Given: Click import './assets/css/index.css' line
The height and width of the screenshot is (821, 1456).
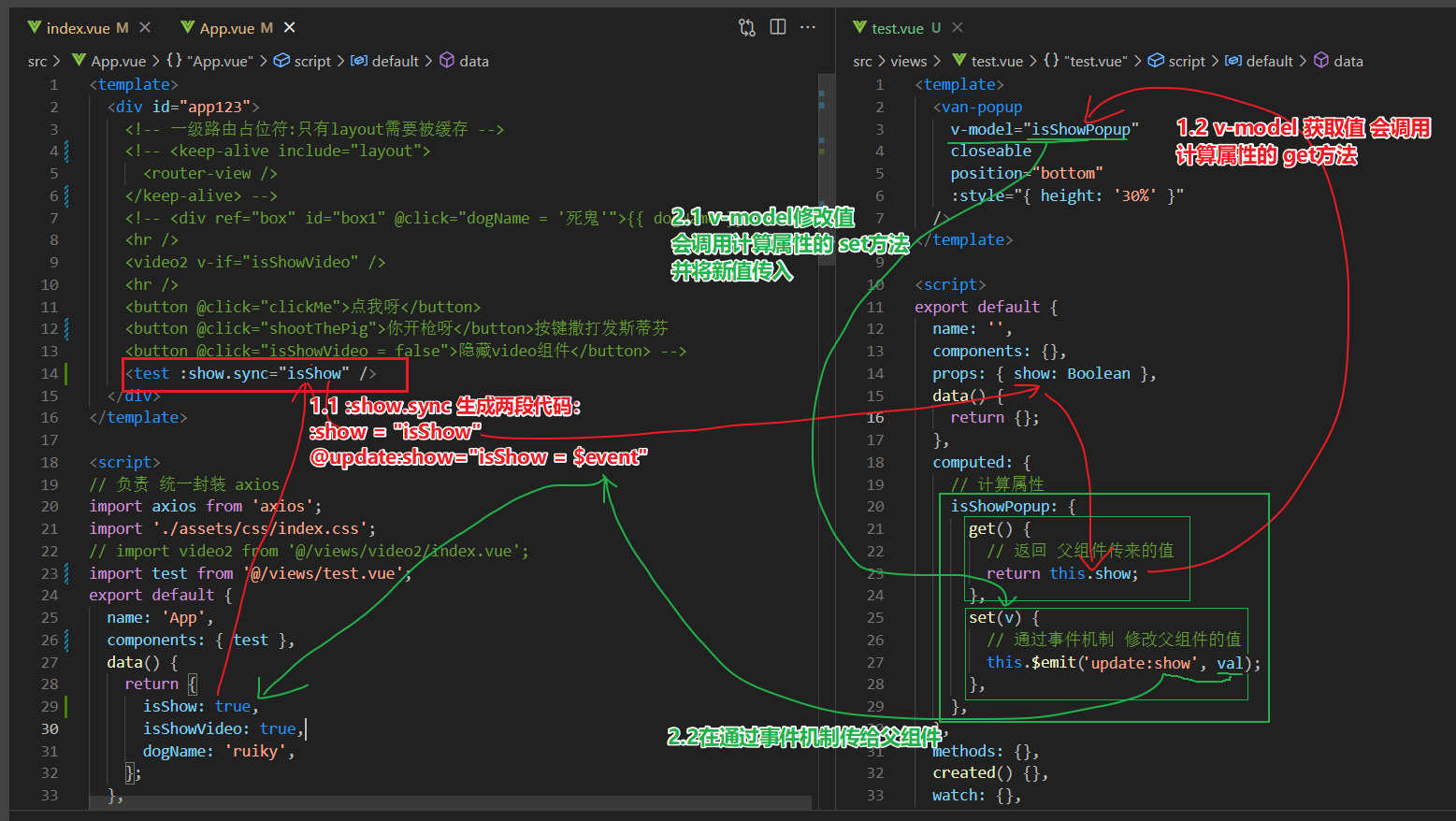Looking at the screenshot, I should (233, 528).
